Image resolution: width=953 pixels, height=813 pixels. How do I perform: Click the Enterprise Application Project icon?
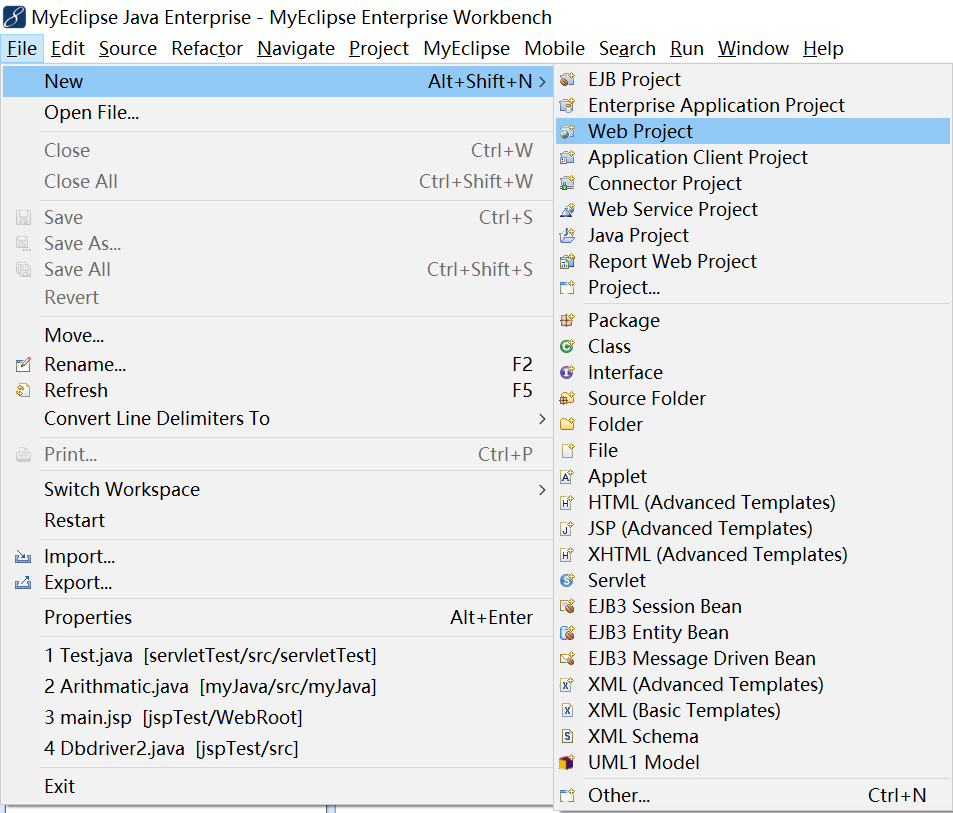click(567, 106)
